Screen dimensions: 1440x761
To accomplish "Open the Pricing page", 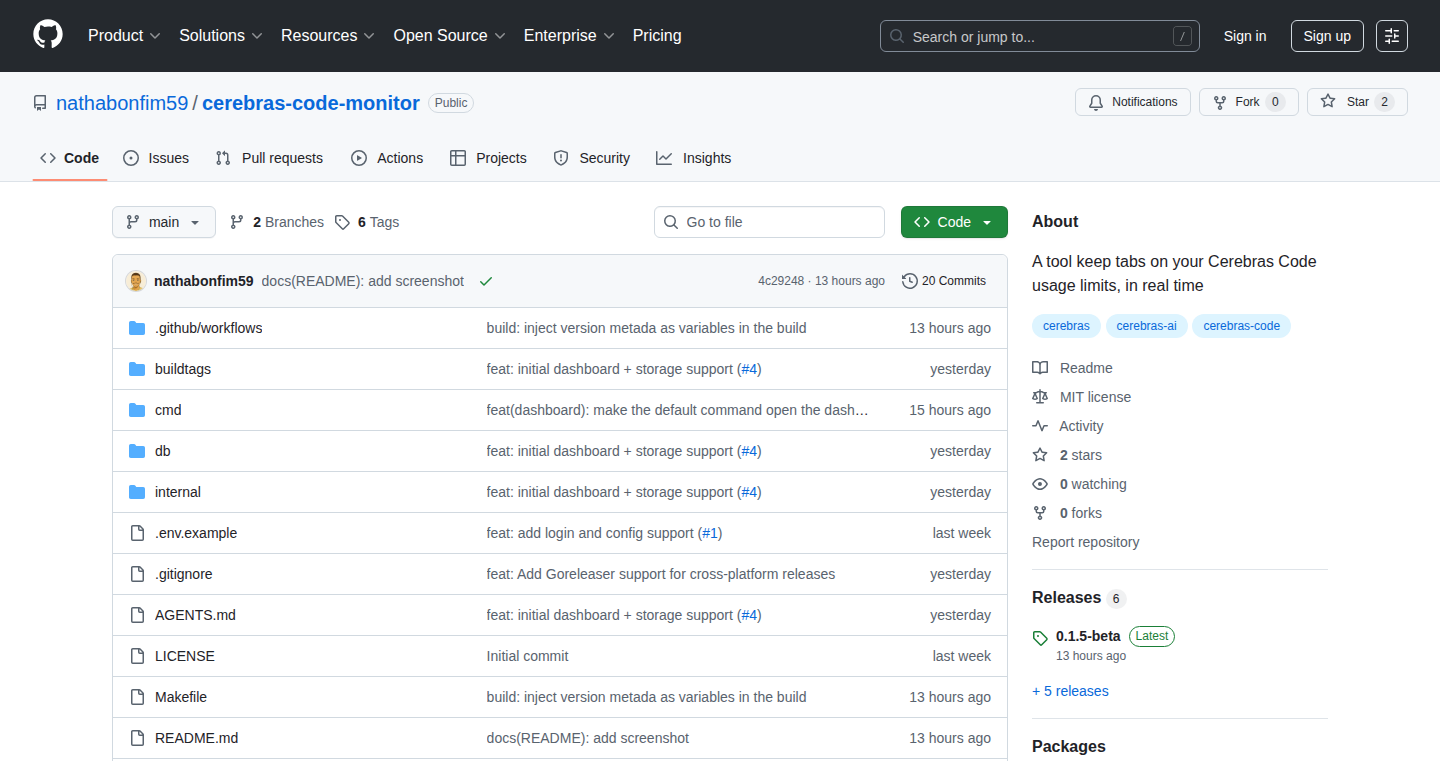I will 657,36.
